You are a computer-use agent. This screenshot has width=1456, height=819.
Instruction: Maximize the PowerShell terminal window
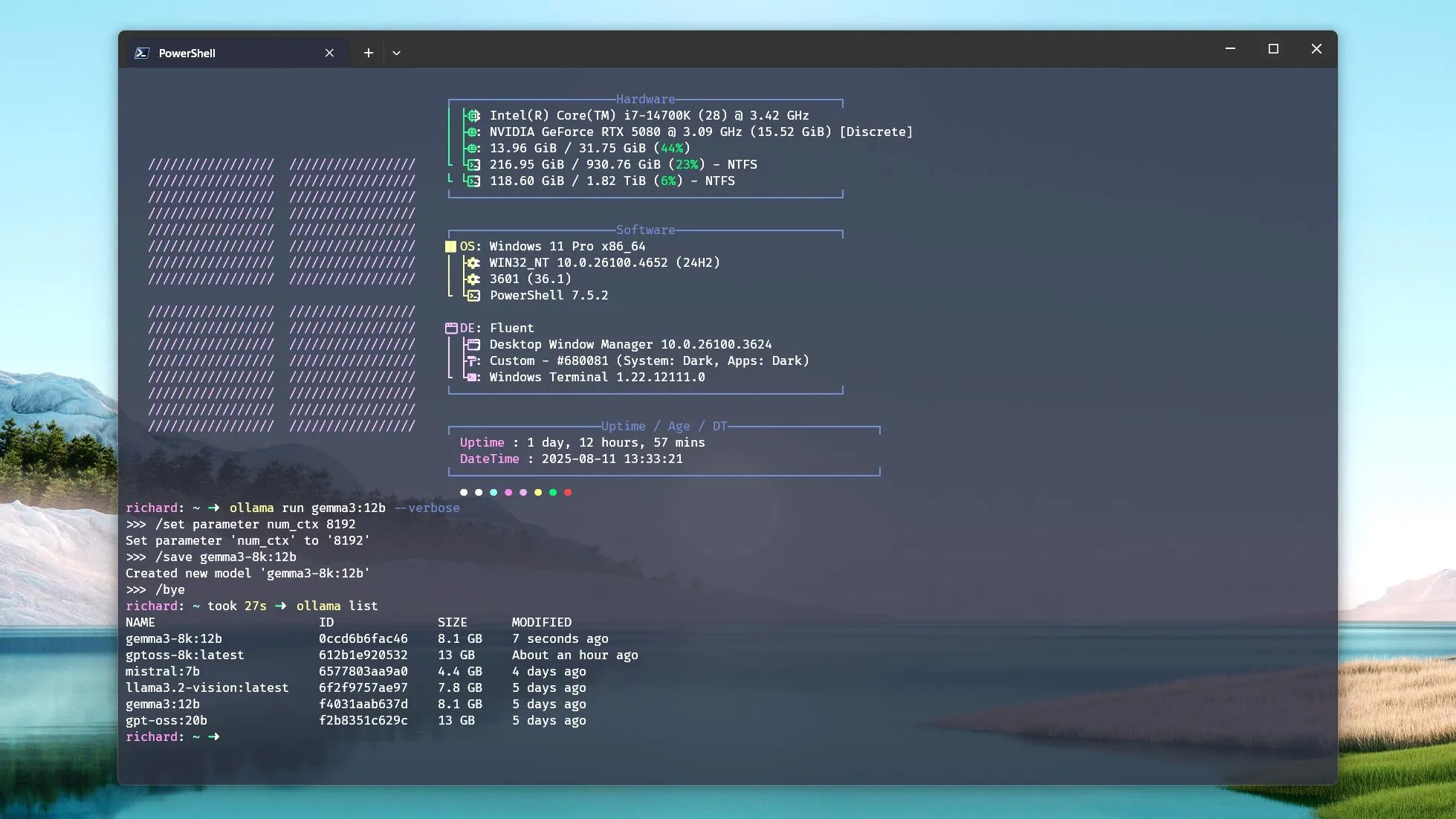[x=1273, y=49]
